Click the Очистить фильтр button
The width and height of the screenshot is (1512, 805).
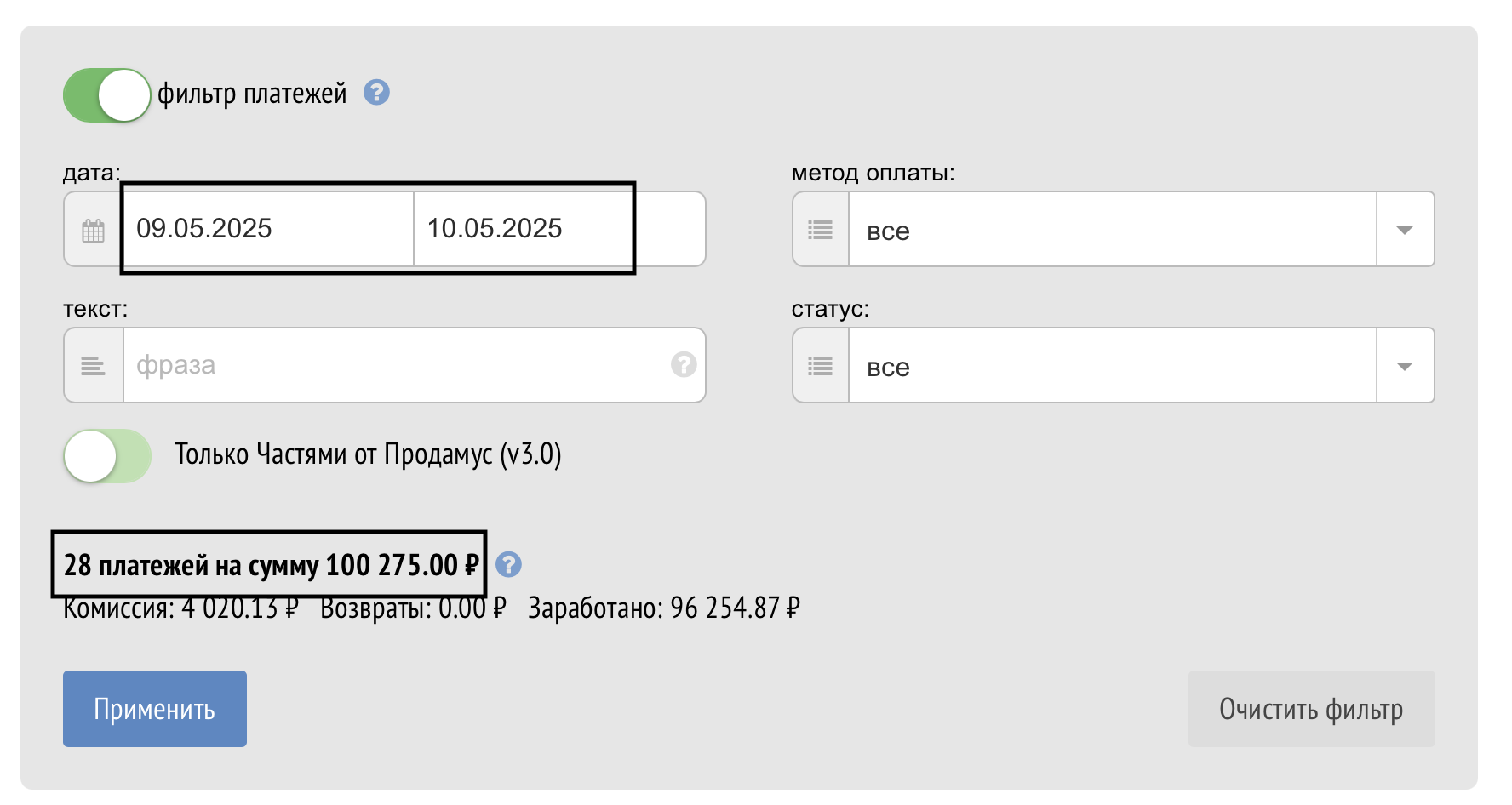coord(1311,709)
